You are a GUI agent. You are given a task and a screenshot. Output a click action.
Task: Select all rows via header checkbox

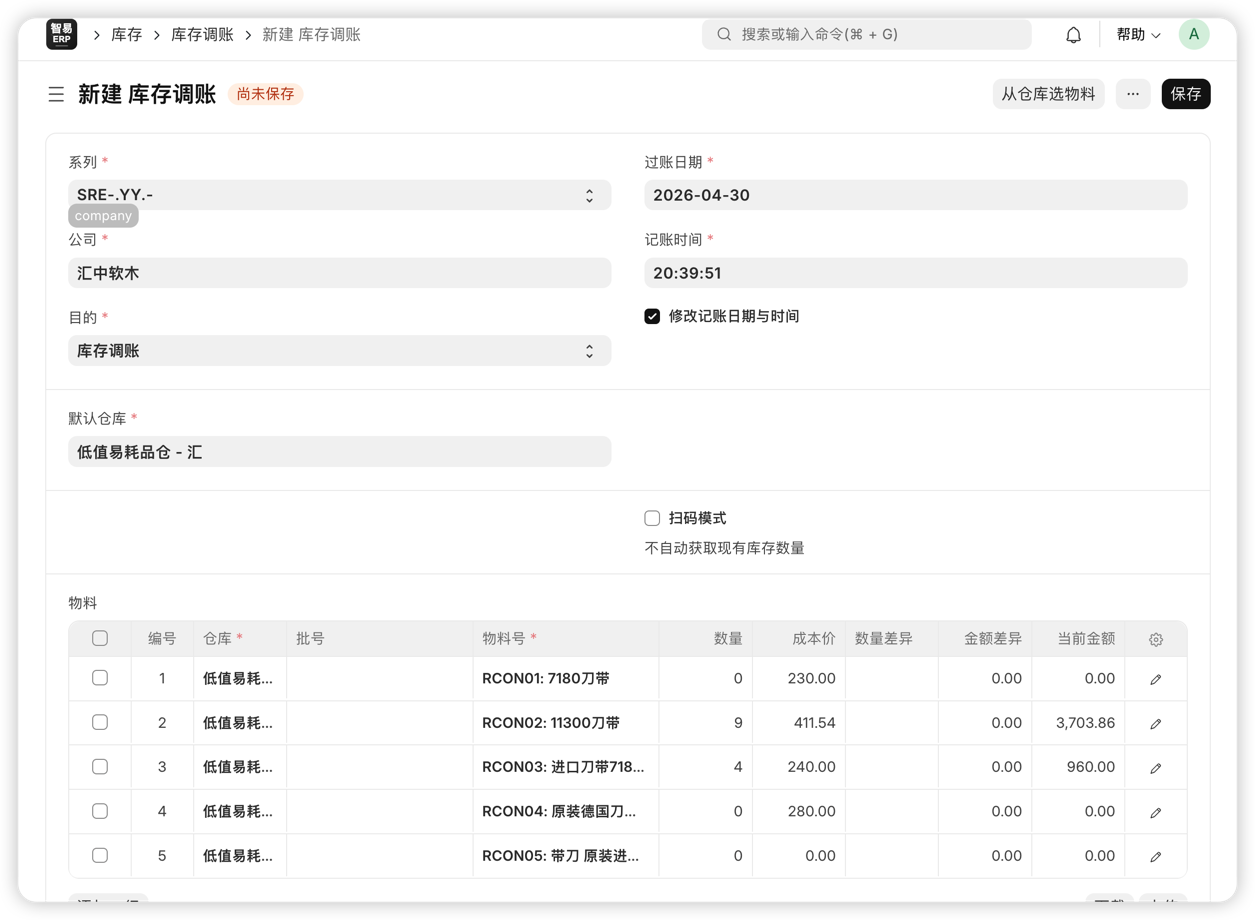[x=100, y=638]
